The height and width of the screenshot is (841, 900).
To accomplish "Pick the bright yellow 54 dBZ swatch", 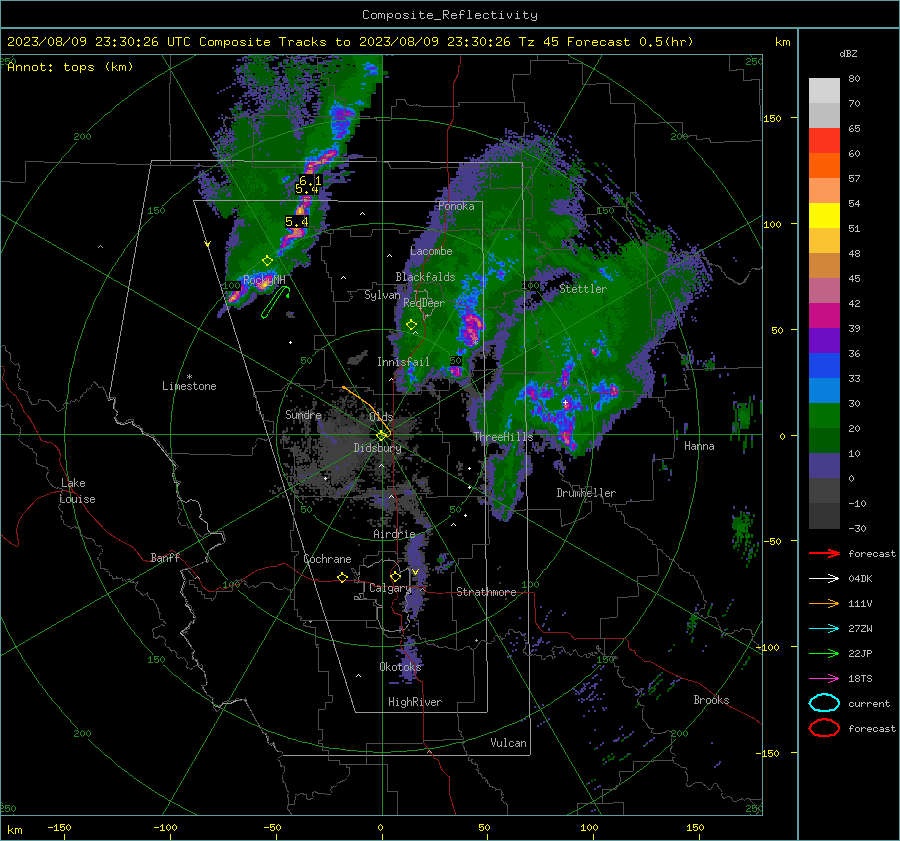I will coord(824,215).
